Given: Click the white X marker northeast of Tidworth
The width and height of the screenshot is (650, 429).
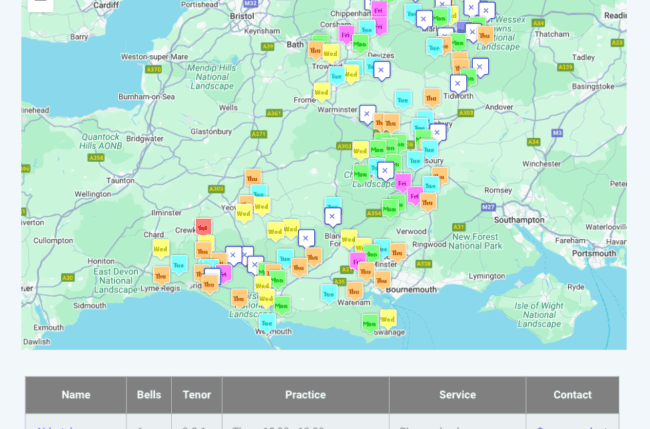Looking at the screenshot, I should tap(480, 67).
